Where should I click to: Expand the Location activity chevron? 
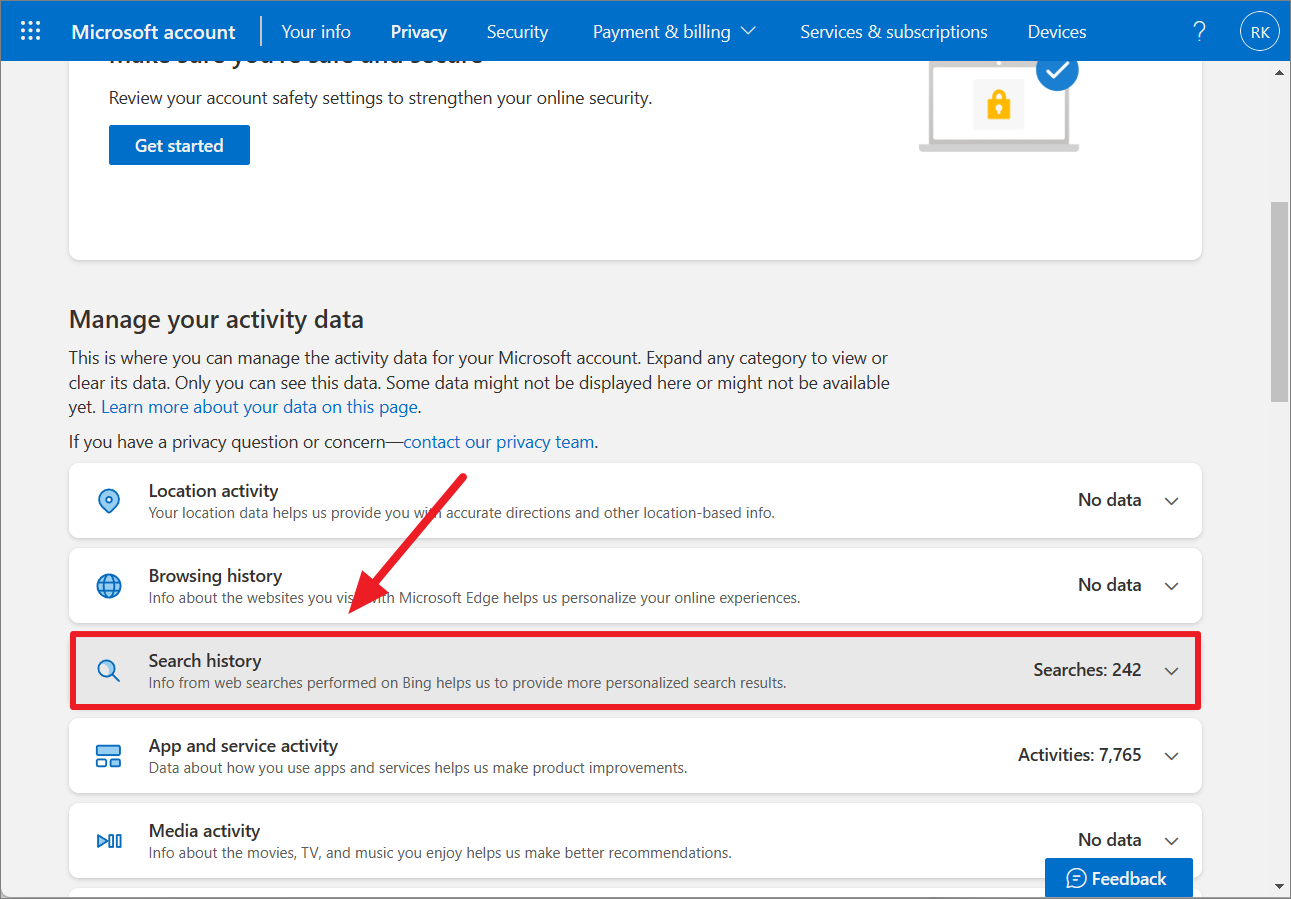point(1172,501)
